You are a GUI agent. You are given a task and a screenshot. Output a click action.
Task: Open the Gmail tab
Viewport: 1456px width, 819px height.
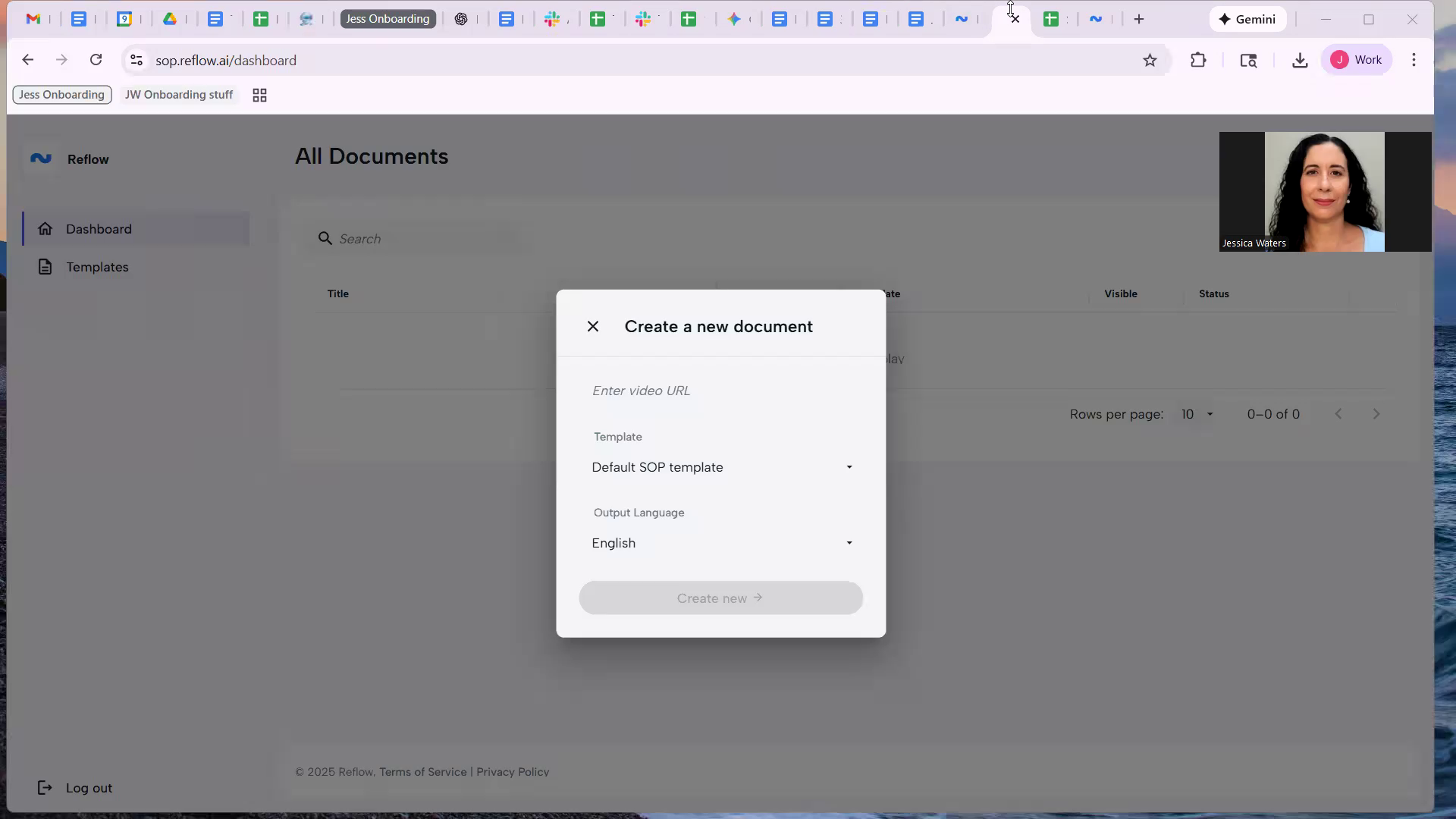[x=33, y=19]
